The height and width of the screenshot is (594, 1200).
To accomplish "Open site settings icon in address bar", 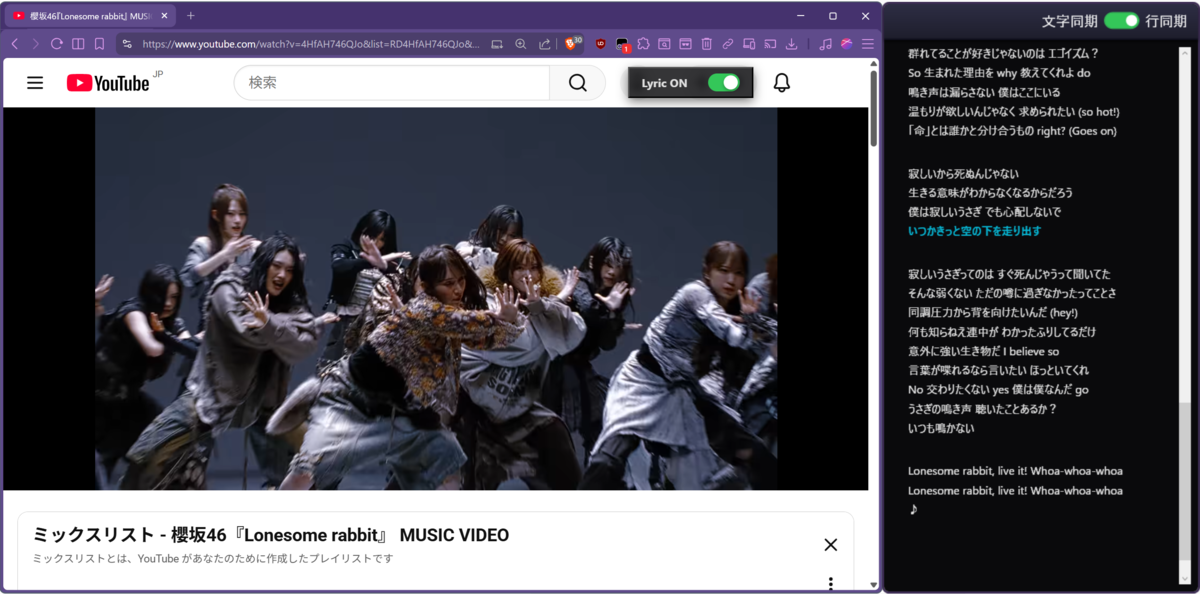I will click(x=126, y=44).
